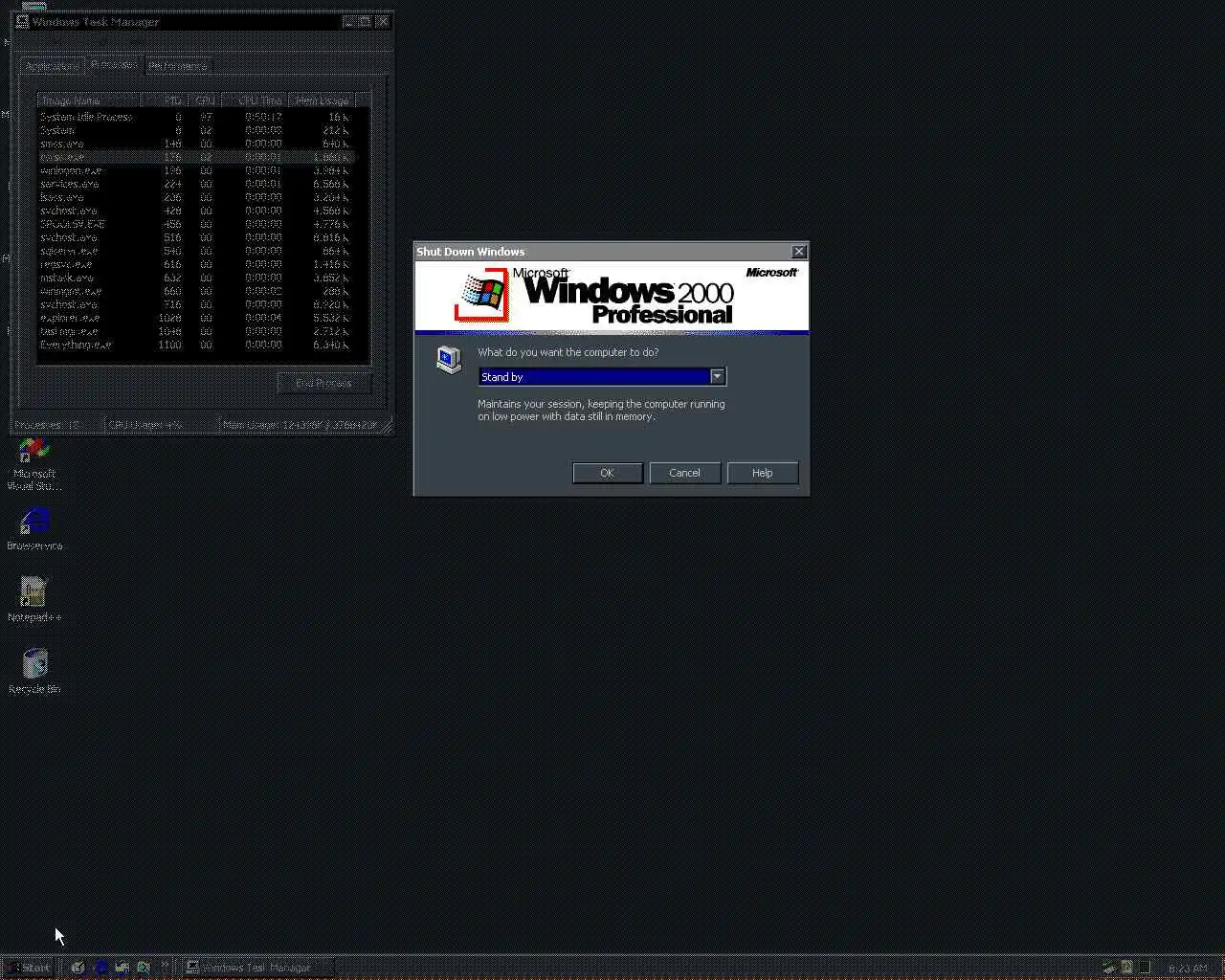
Task: Select taskmgr.exe process row
Action: (x=196, y=331)
